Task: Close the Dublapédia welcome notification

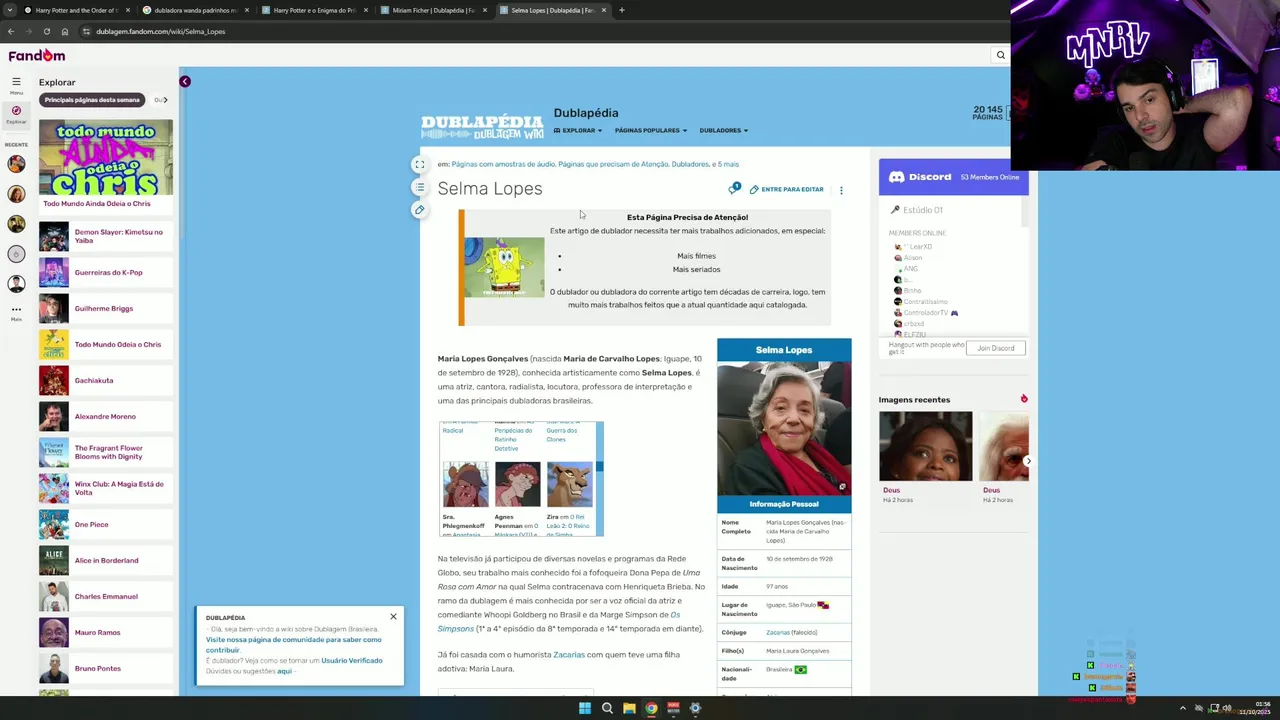Action: 393,616
